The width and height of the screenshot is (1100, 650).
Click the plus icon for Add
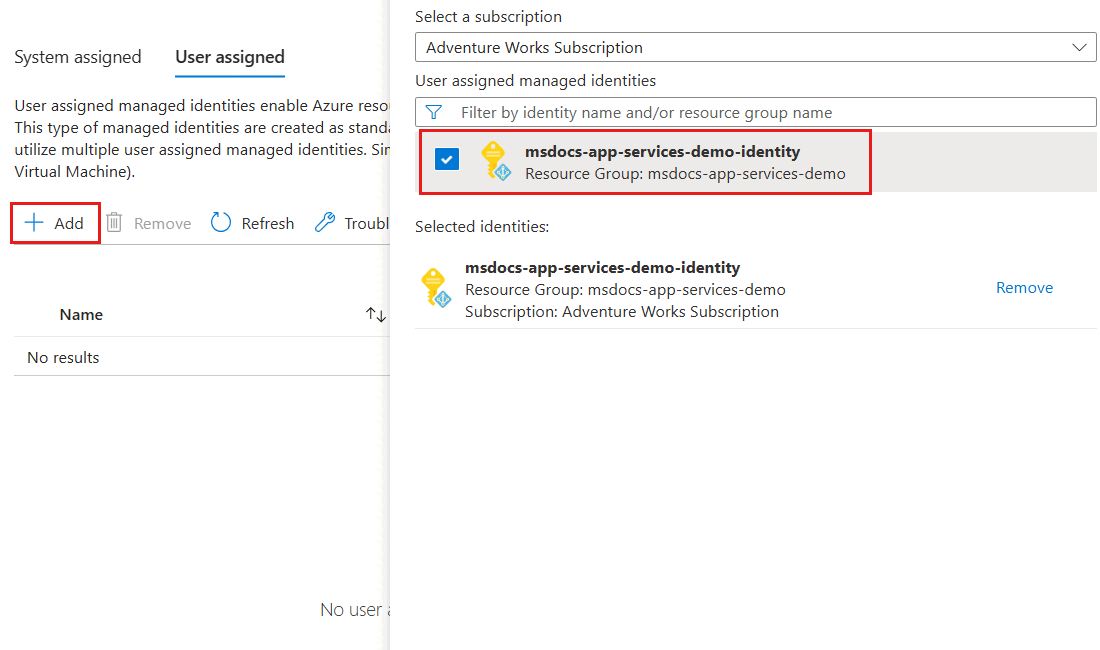click(x=34, y=223)
